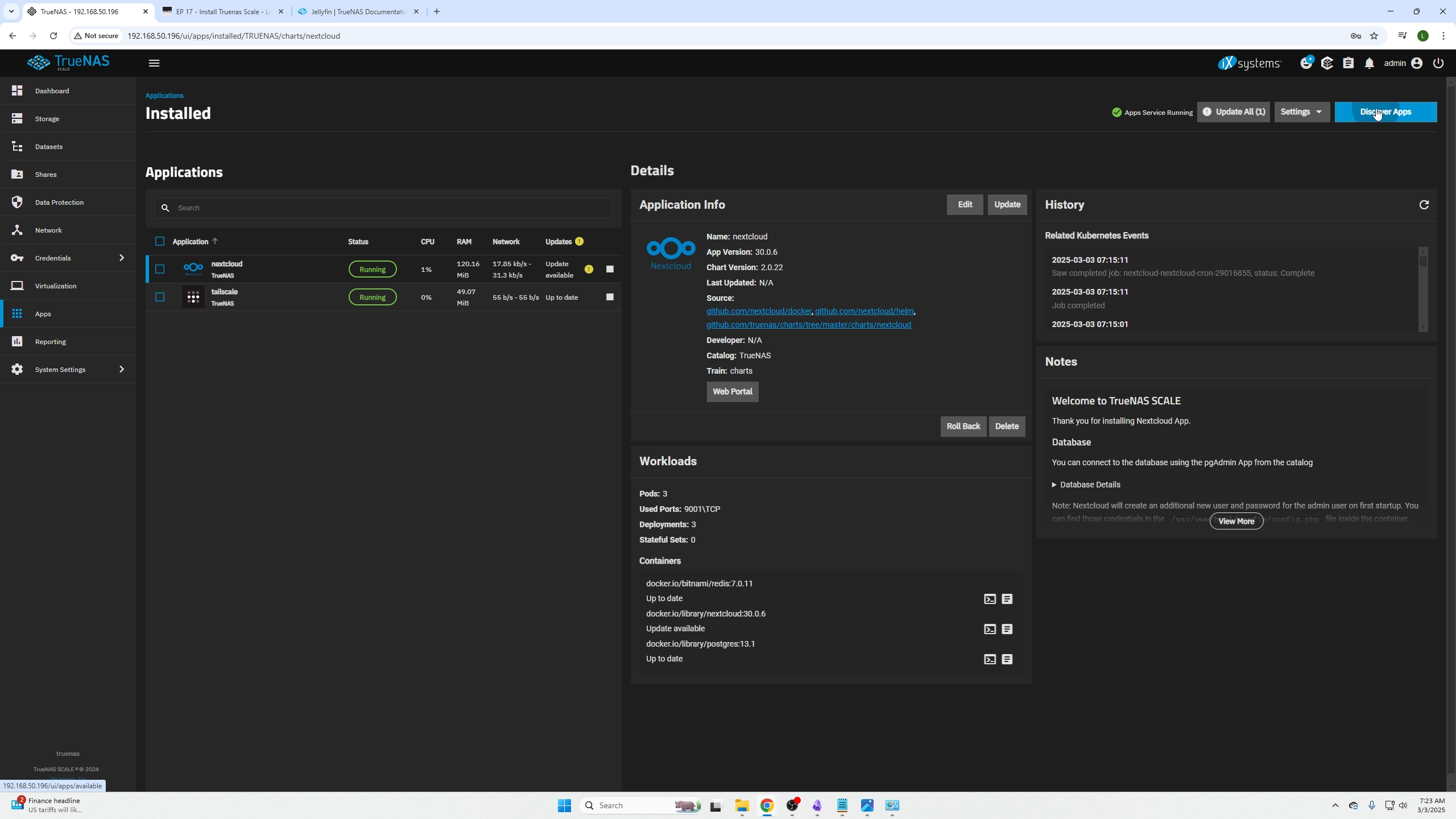Open Reporting page

click(68, 342)
